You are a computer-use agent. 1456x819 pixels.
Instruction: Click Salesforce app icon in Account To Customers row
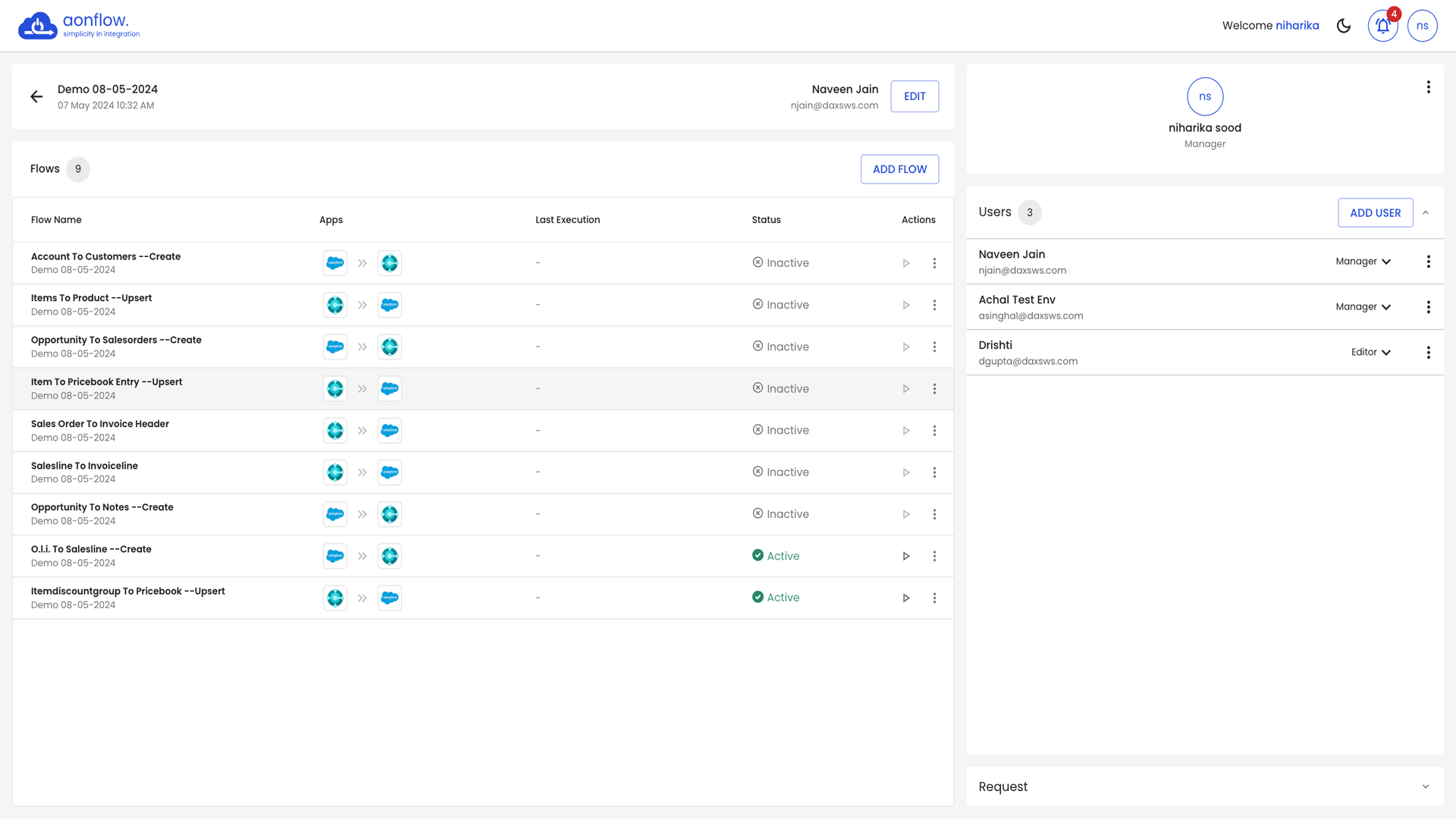click(x=335, y=263)
